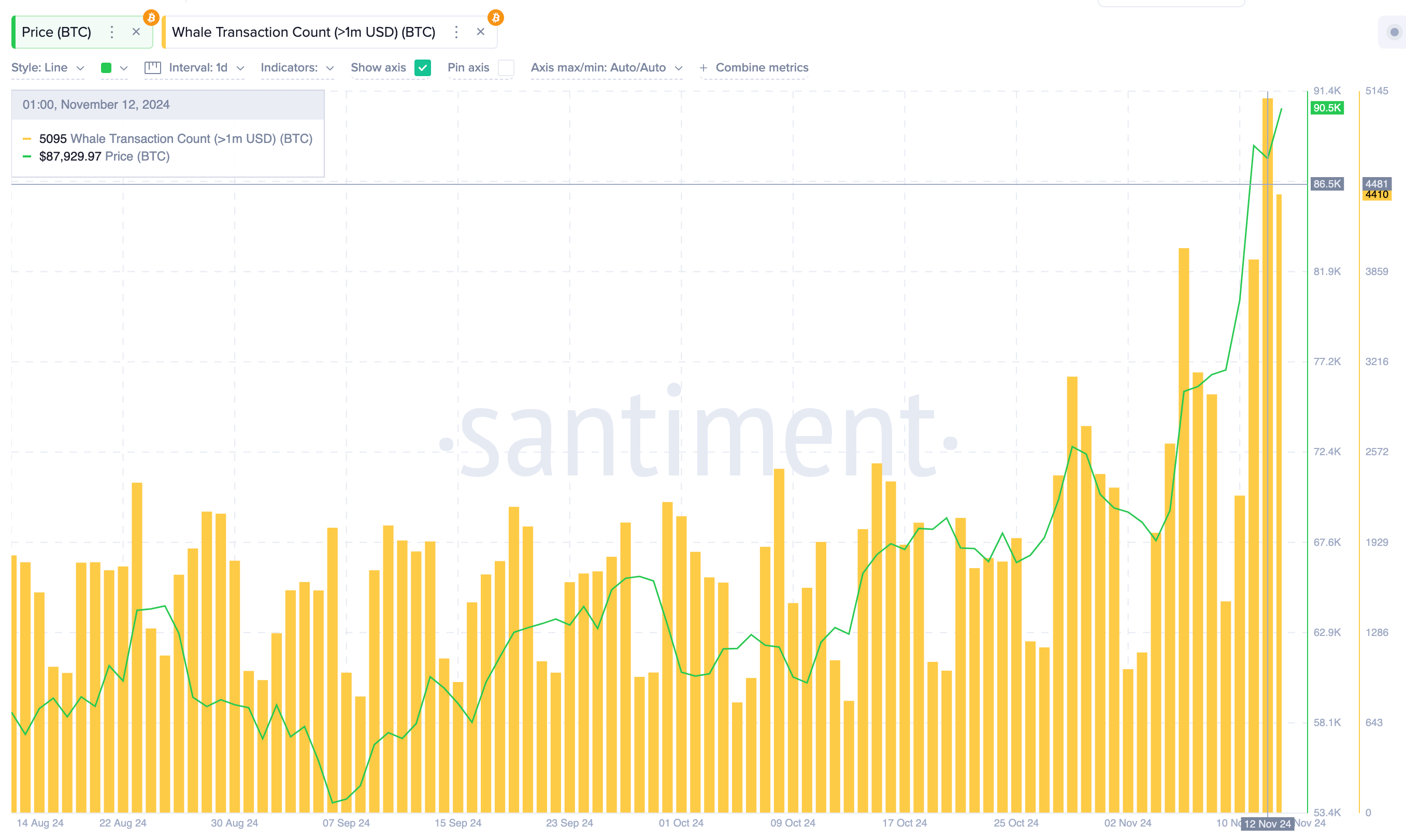Viewport: 1406px width, 840px height.
Task: Click the round button in the top-right corner
Action: pyautogui.click(x=1394, y=32)
